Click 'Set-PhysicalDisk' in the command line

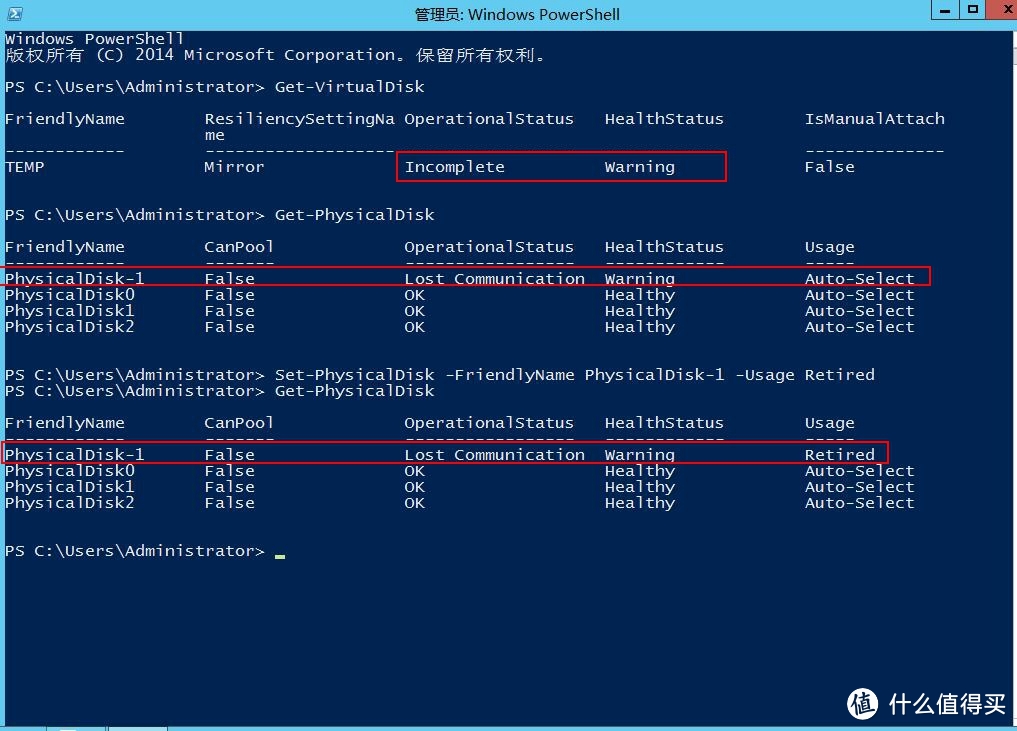click(x=354, y=375)
